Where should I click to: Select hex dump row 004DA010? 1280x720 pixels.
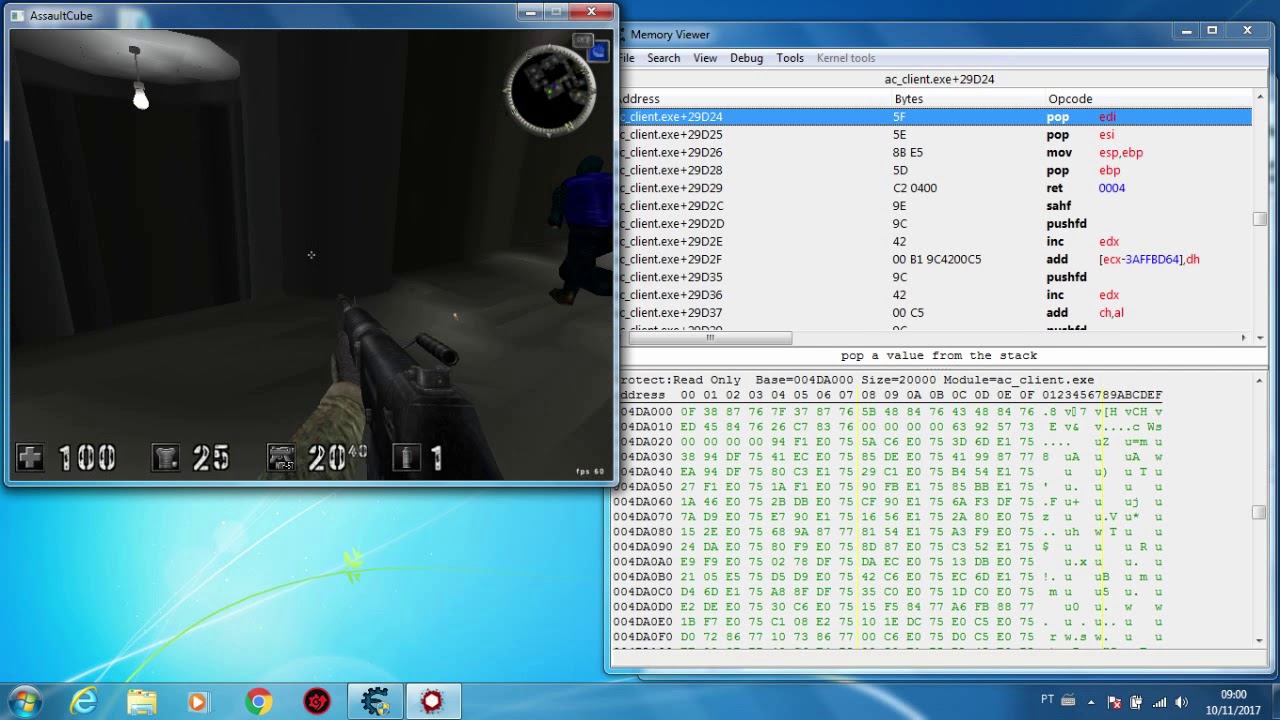pos(888,427)
